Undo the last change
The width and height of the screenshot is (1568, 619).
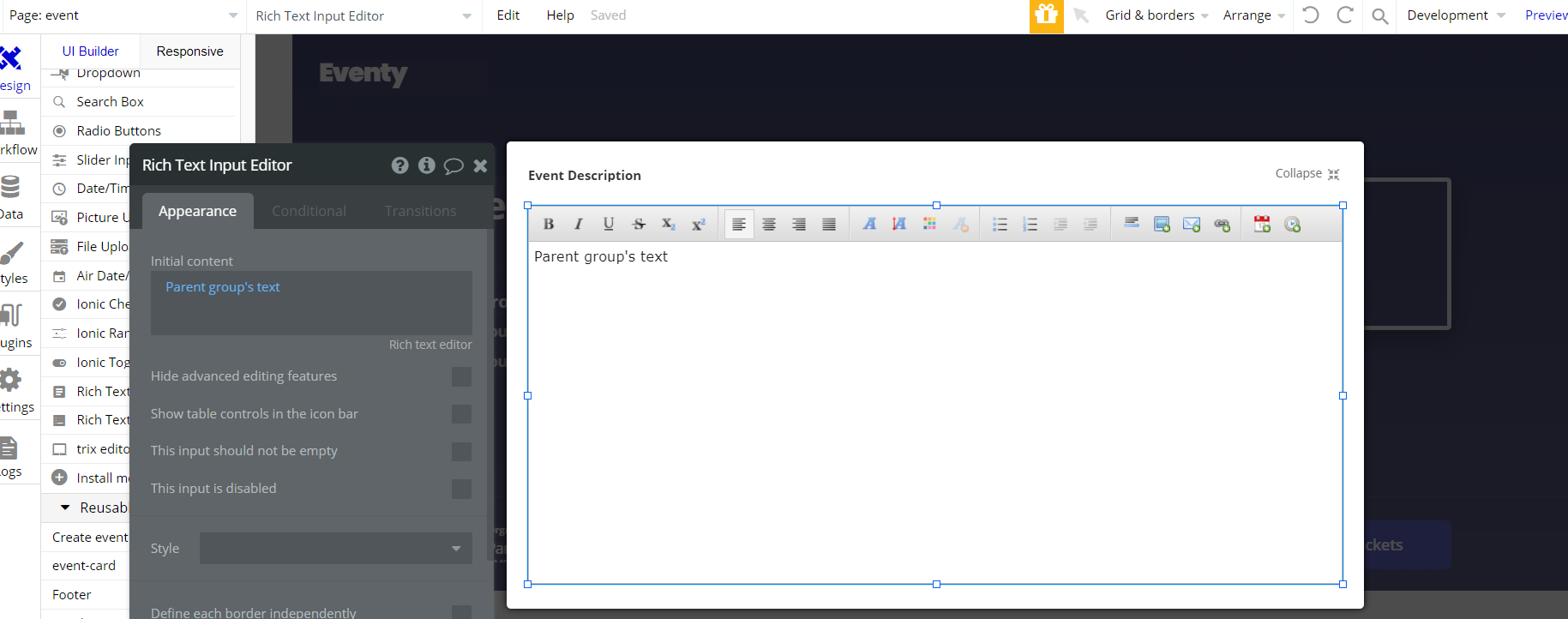click(1311, 15)
